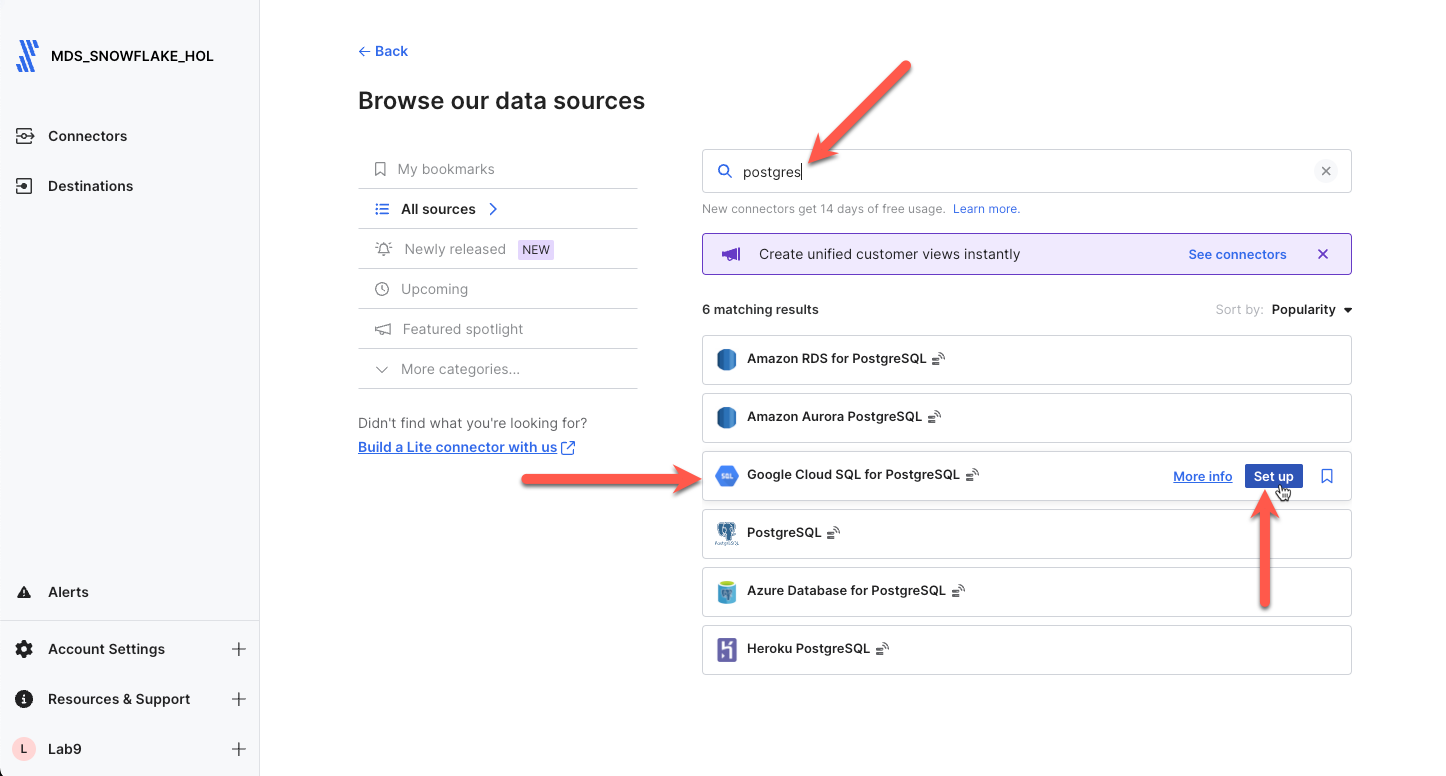This screenshot has height=776, width=1446.
Task: Click the chevron next to All sources
Action: [x=493, y=209]
